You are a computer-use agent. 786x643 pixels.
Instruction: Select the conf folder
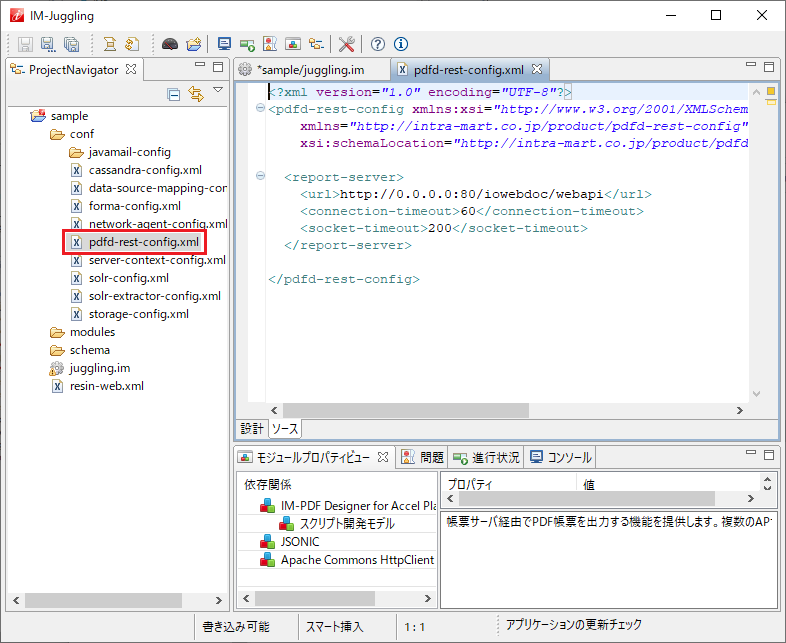(82, 134)
